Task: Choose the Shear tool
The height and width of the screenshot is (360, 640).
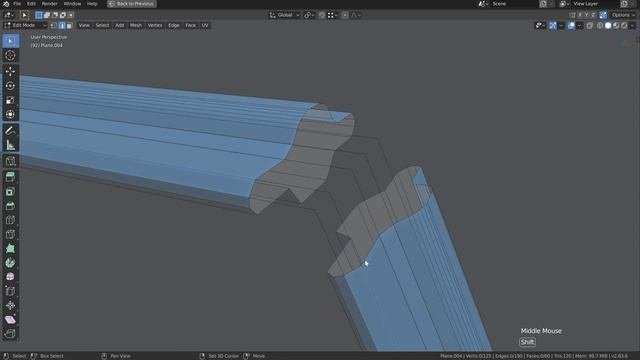Action: pos(10,320)
